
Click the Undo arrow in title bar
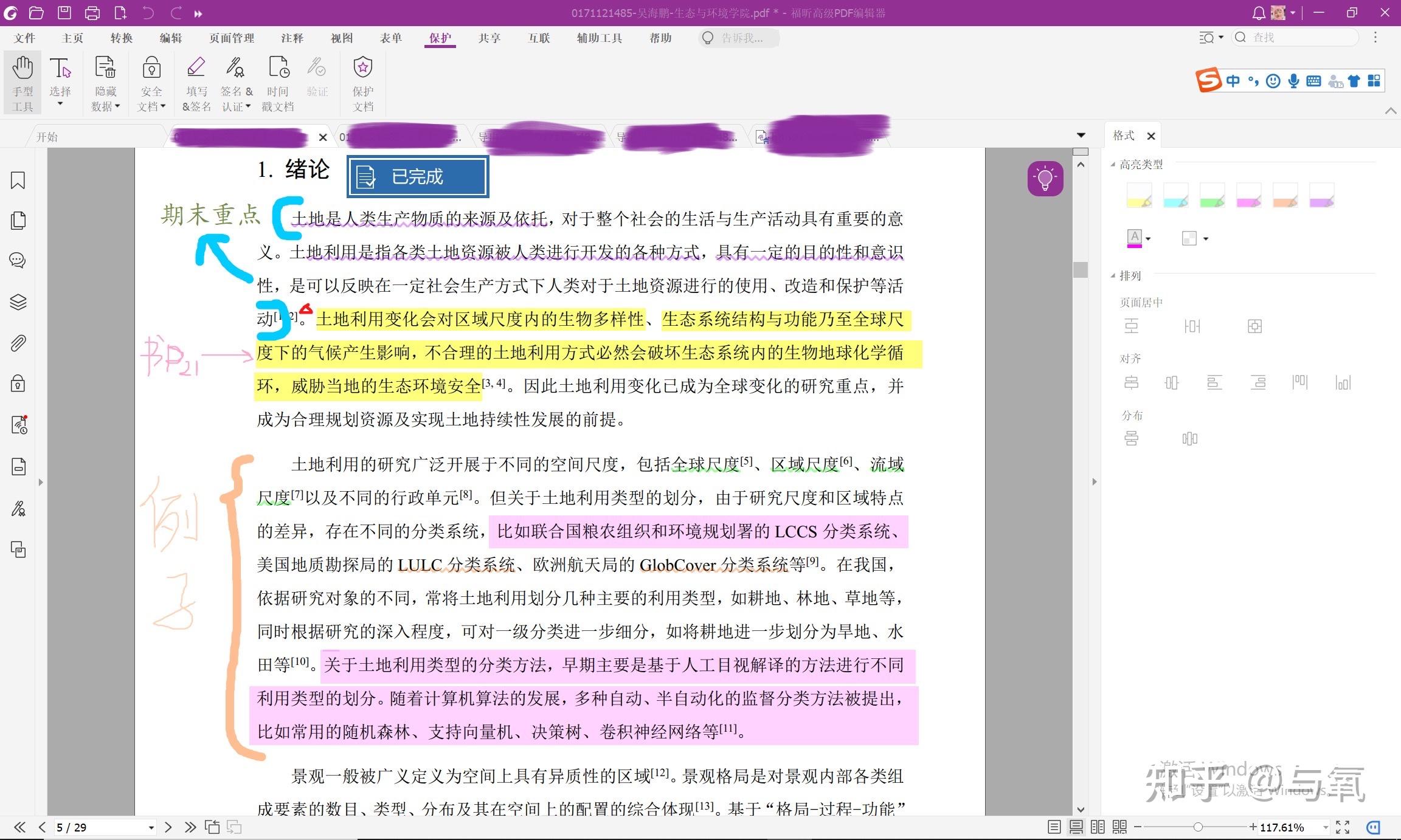pos(148,13)
